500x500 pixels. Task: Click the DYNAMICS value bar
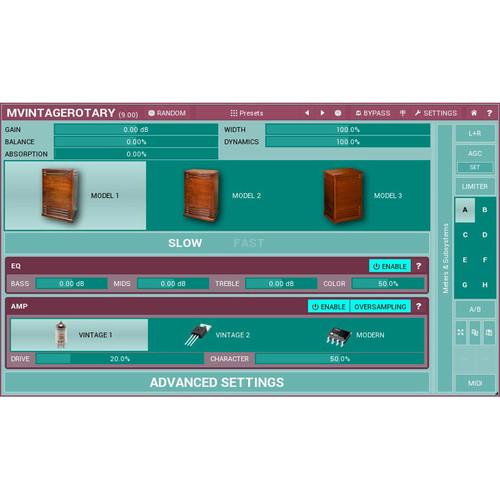pyautogui.click(x=348, y=142)
